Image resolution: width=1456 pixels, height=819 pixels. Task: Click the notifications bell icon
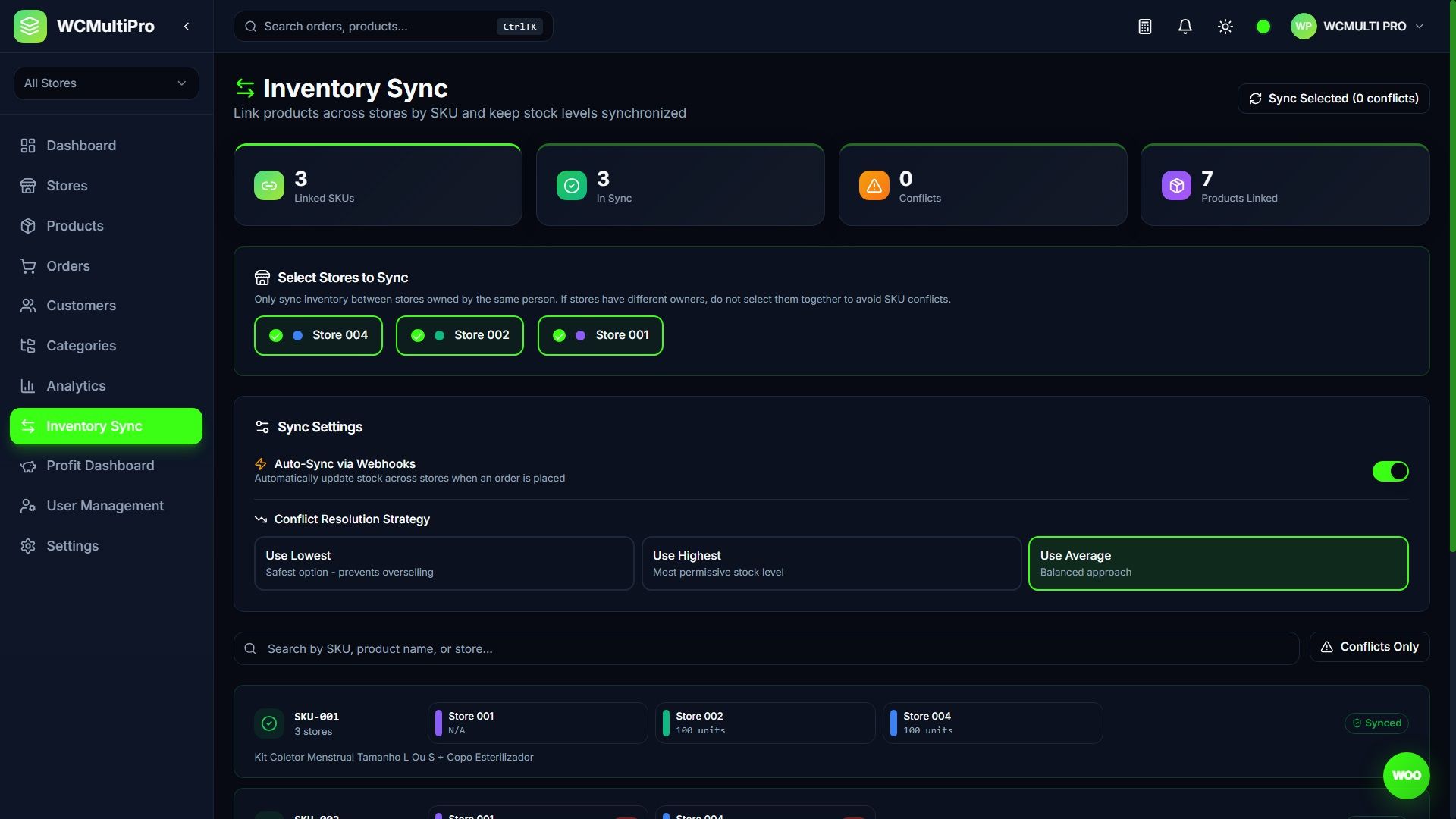pos(1185,27)
